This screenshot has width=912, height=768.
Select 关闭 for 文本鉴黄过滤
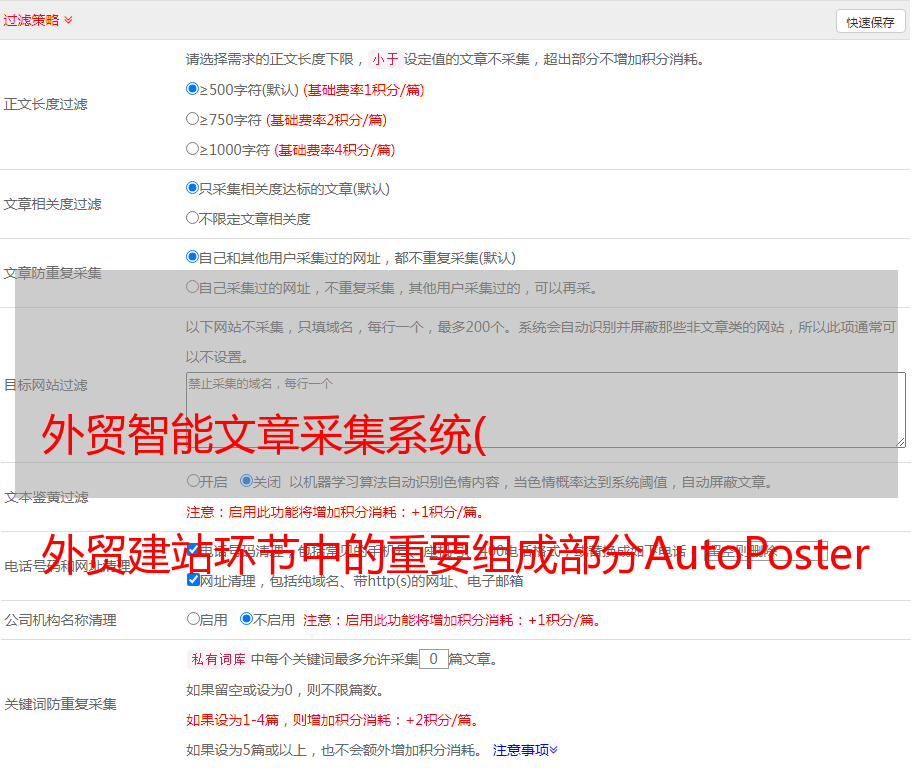pos(246,481)
